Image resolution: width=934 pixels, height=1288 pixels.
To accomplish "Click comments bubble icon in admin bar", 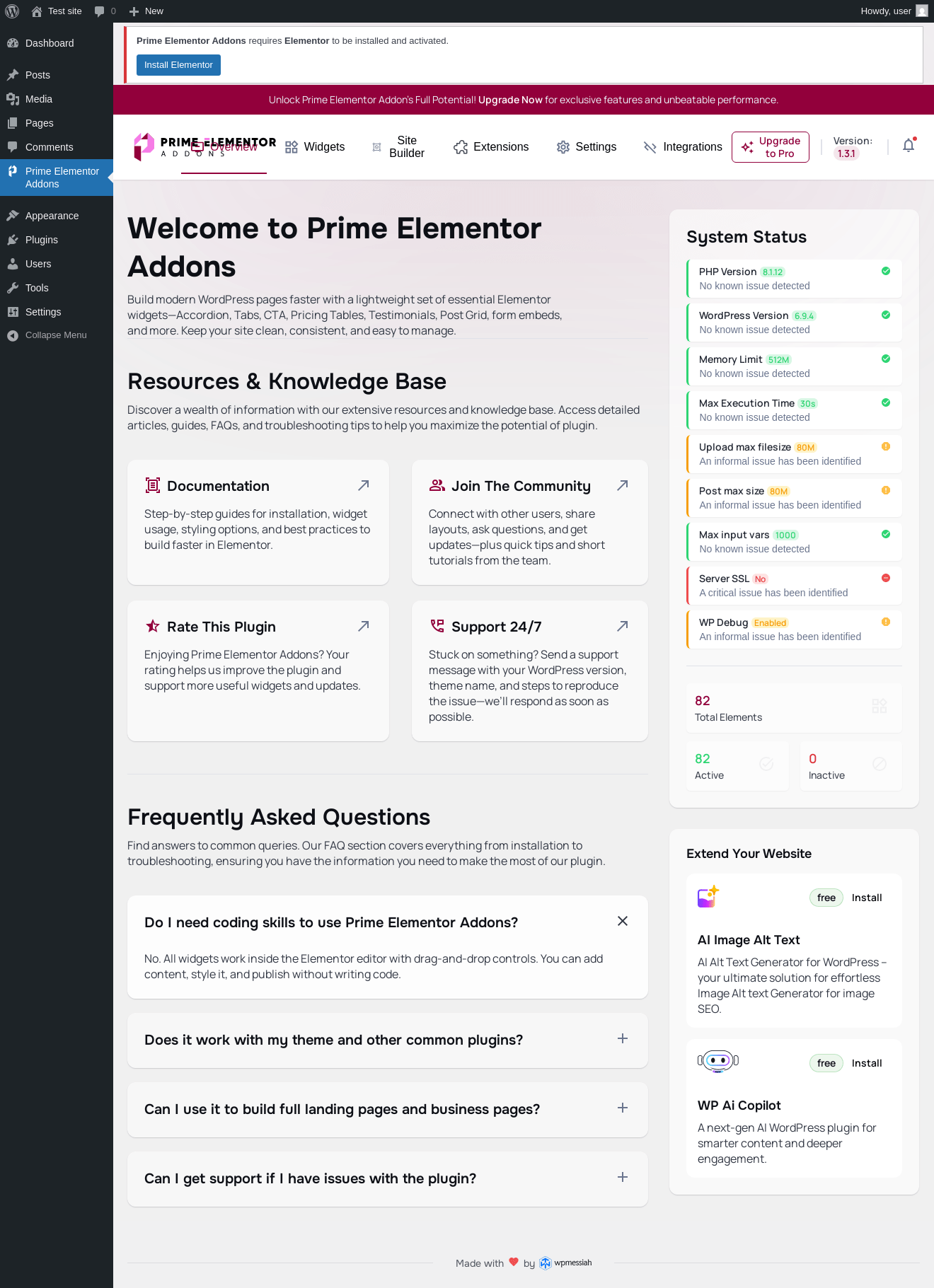I will point(99,11).
